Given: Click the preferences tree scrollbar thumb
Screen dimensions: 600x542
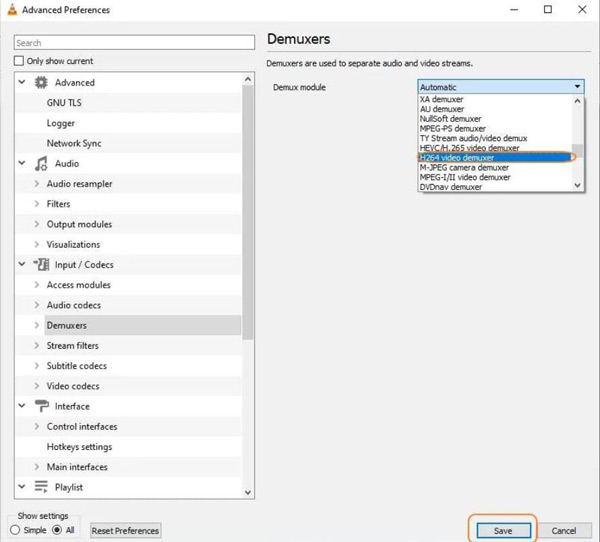Looking at the screenshot, I should pos(248,212).
